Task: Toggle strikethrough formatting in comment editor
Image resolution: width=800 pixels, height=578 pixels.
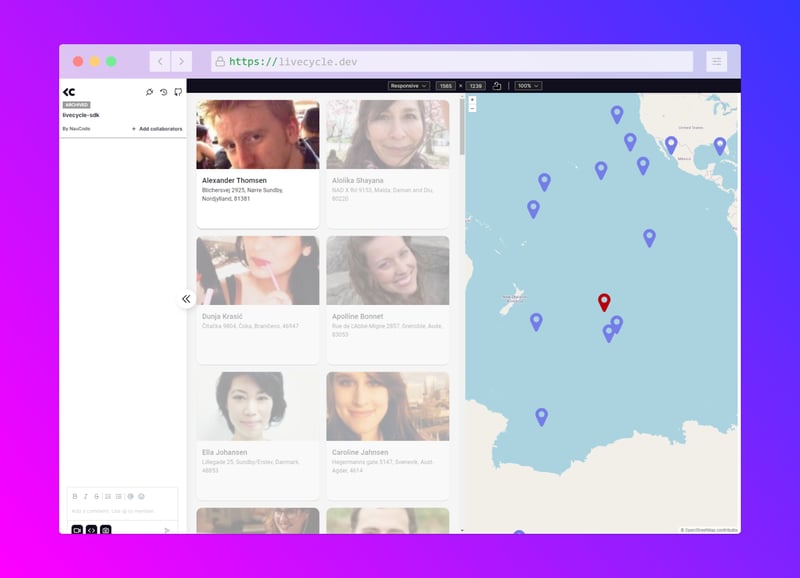Action: pos(96,496)
